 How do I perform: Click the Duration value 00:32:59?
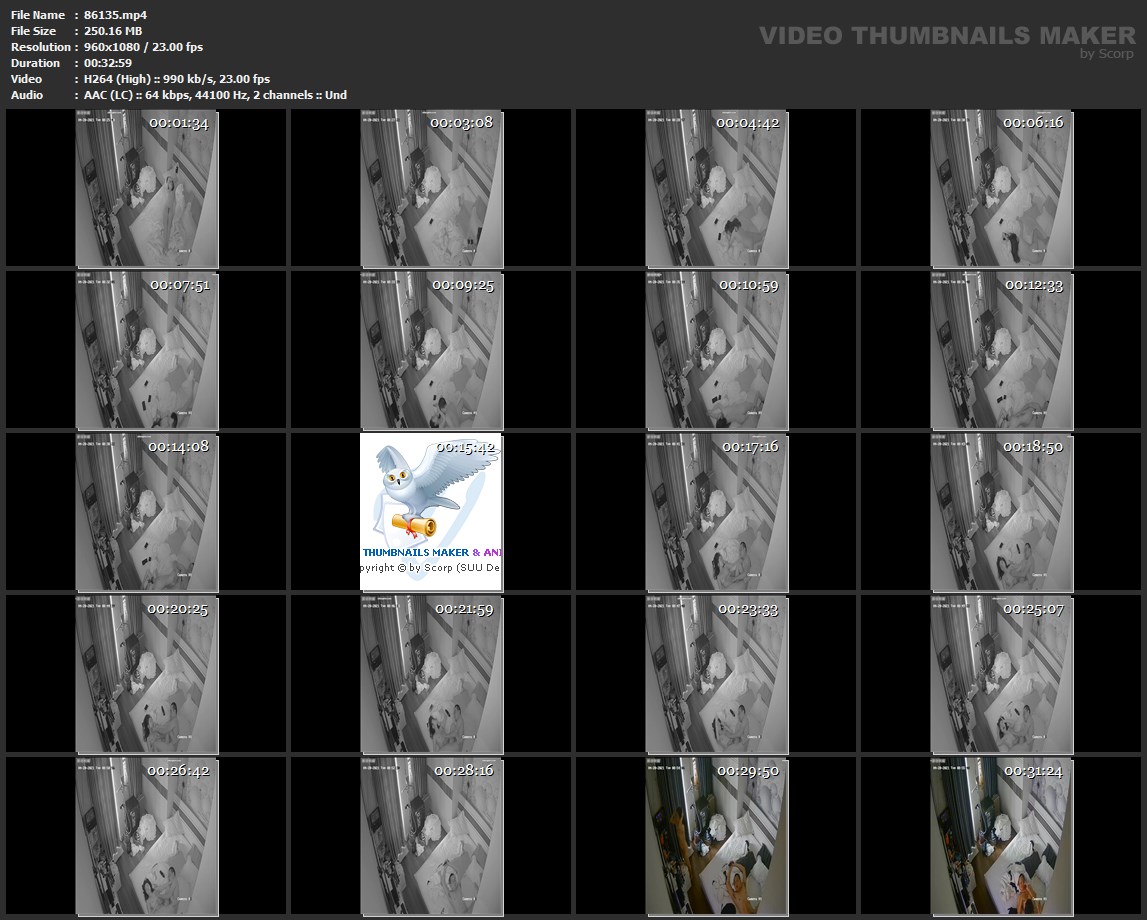click(108, 63)
